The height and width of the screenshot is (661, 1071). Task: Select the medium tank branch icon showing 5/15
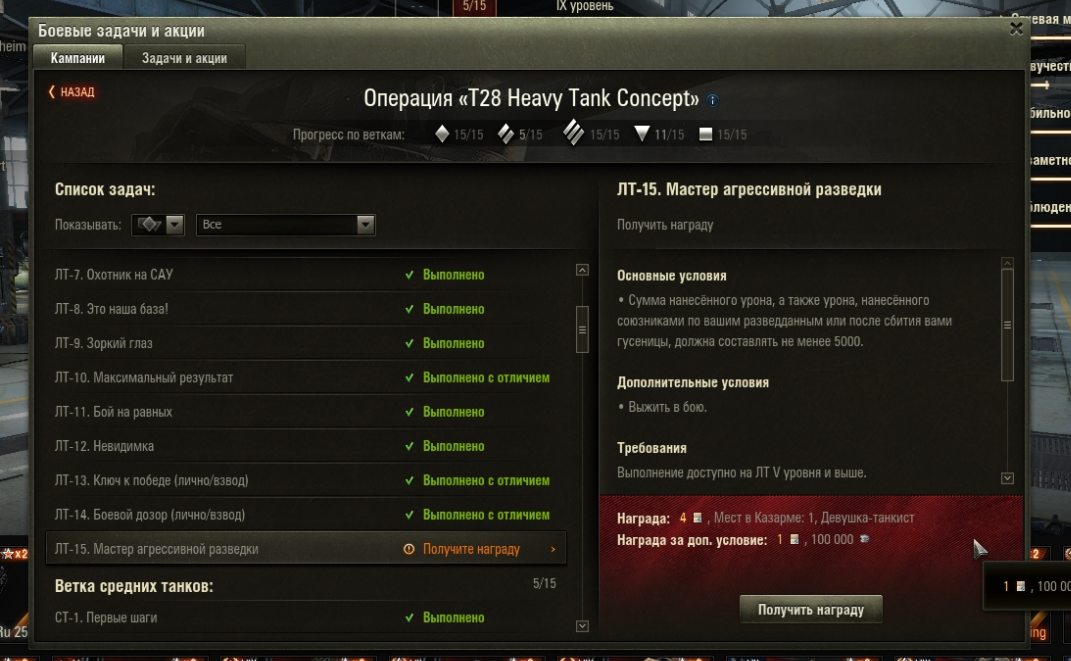(x=505, y=134)
